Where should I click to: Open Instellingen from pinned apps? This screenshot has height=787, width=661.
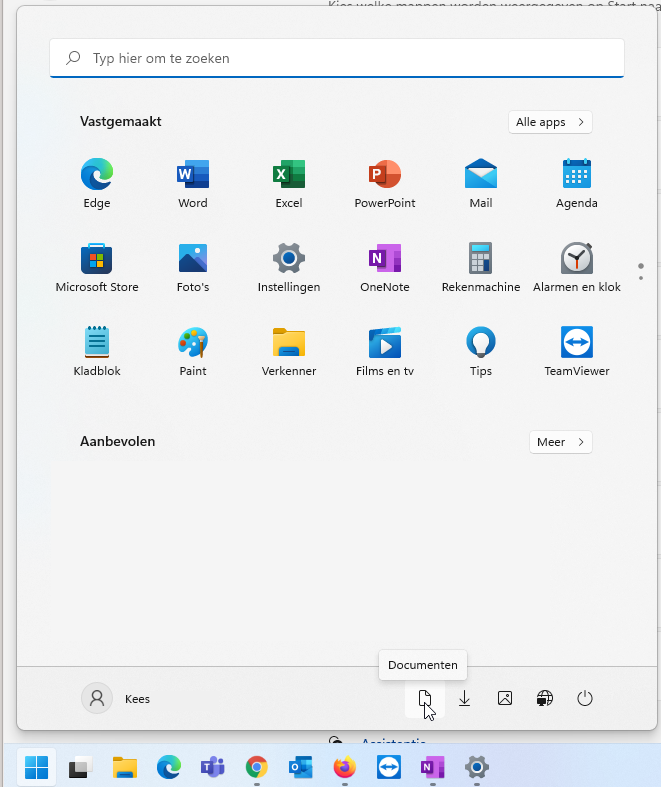tap(289, 268)
